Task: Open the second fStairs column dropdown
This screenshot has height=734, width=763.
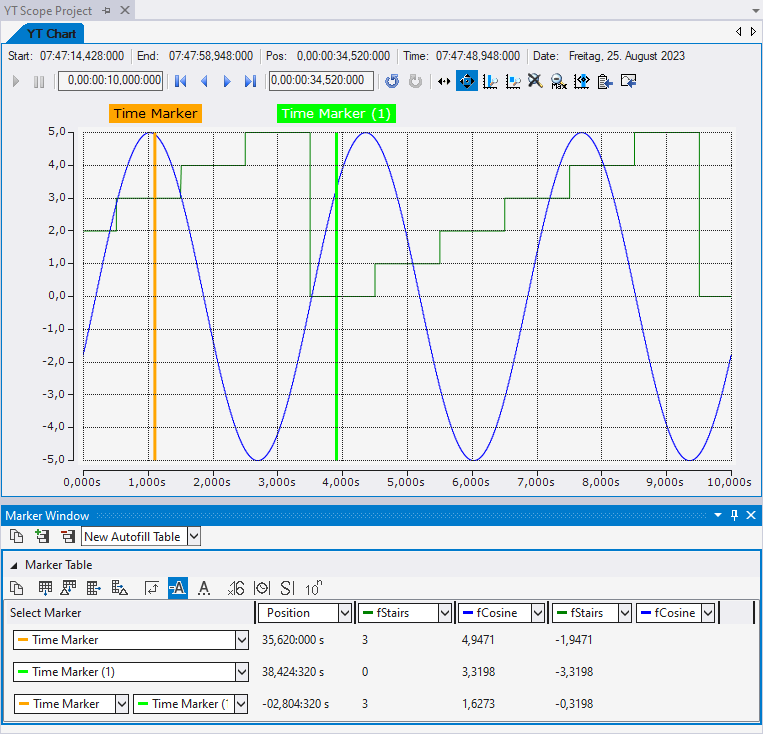Action: 625,613
